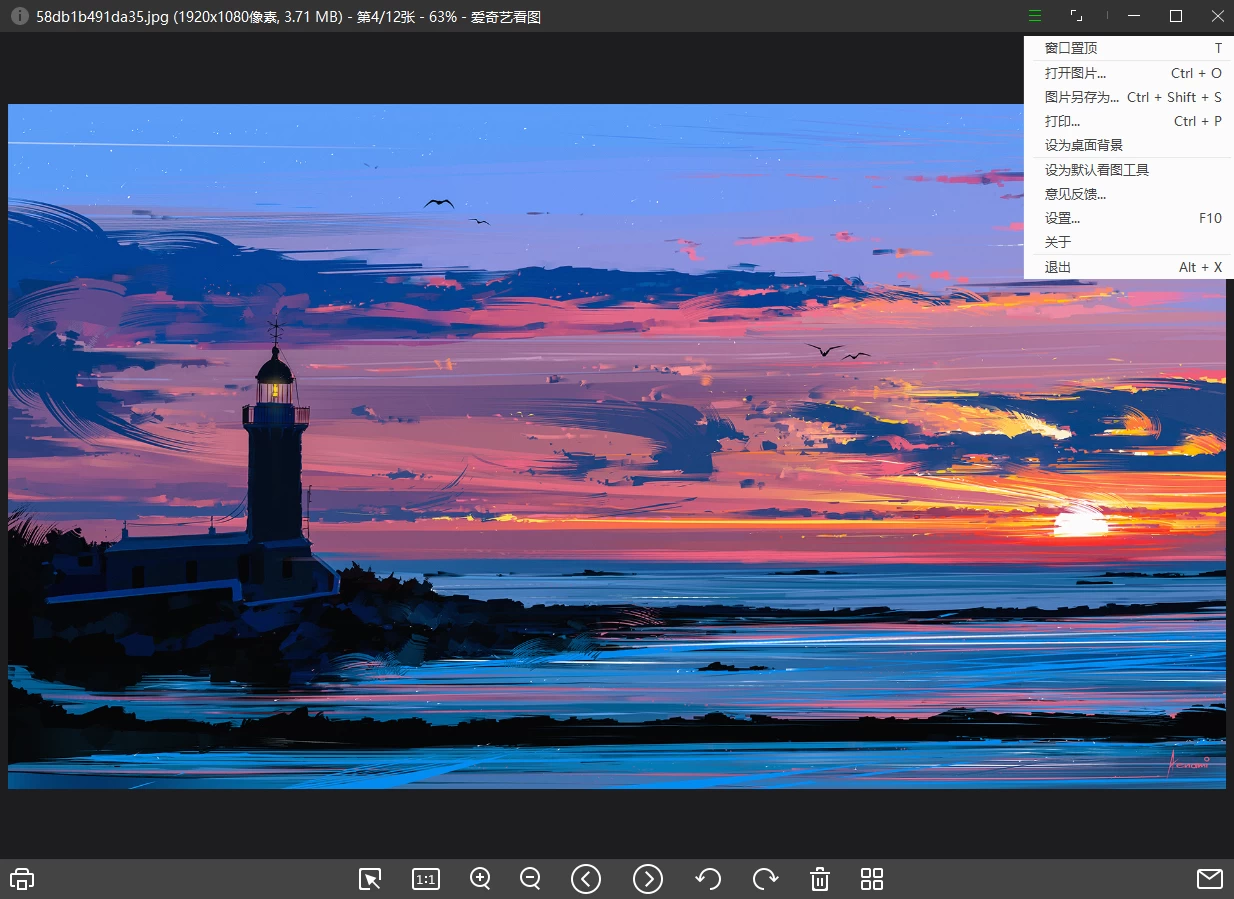This screenshot has width=1234, height=899.
Task: Show image at 1:1 actual size
Action: pos(425,879)
